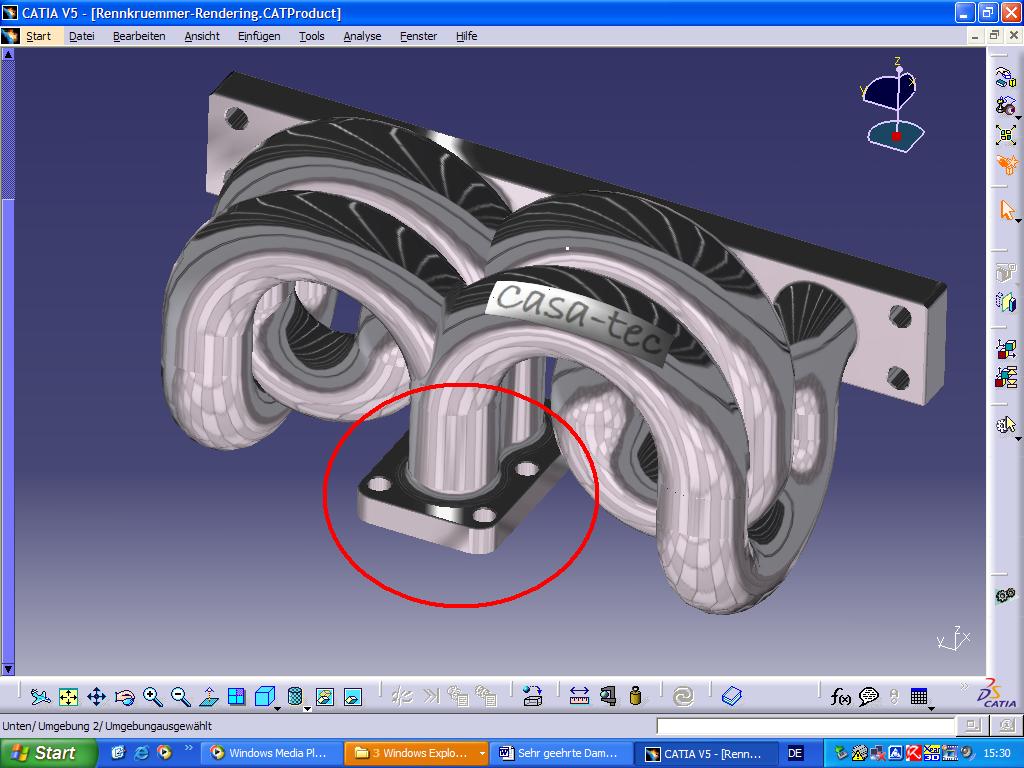Screen dimensions: 1024x768
Task: Open the Bearbeiten menu
Action: tap(139, 36)
